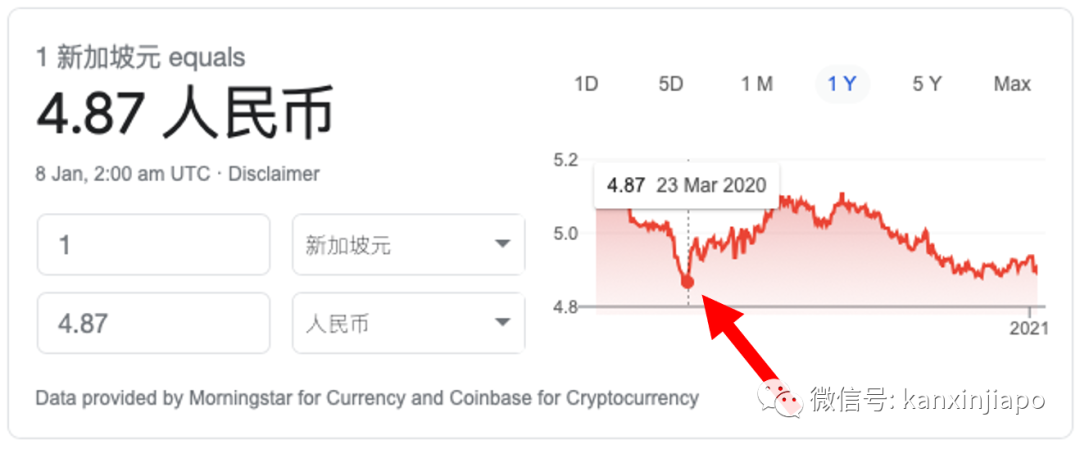
Task: Click the 2021 x-axis label
Action: tap(1029, 328)
